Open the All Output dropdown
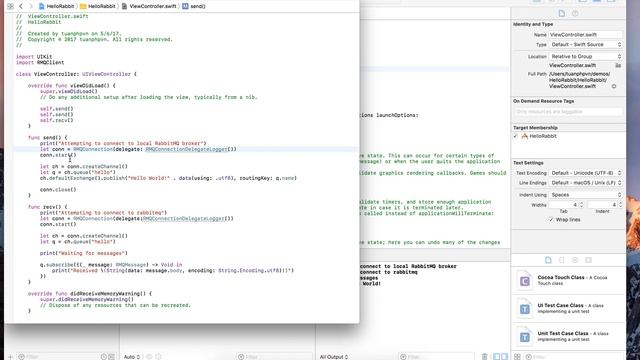Image resolution: width=640 pixels, height=360 pixels. [333, 357]
